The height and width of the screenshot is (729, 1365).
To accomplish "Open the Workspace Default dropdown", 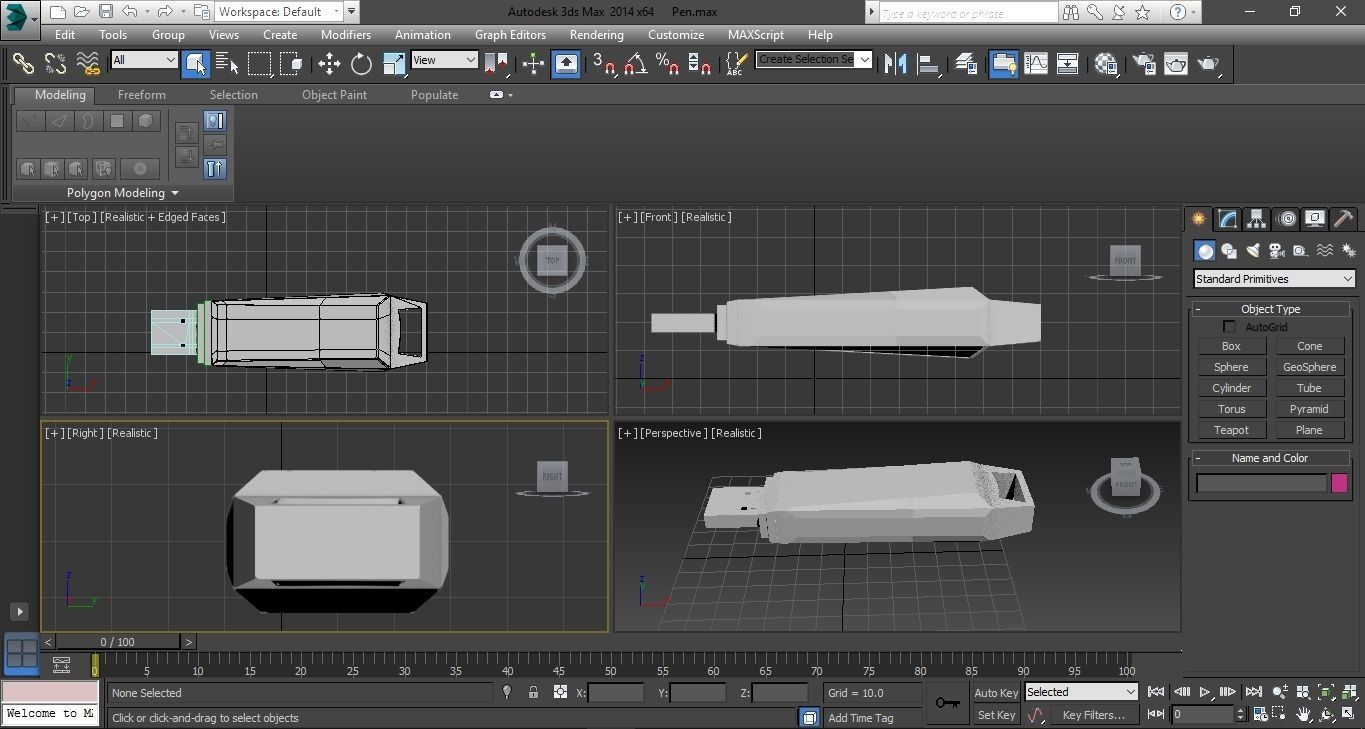I will (280, 12).
